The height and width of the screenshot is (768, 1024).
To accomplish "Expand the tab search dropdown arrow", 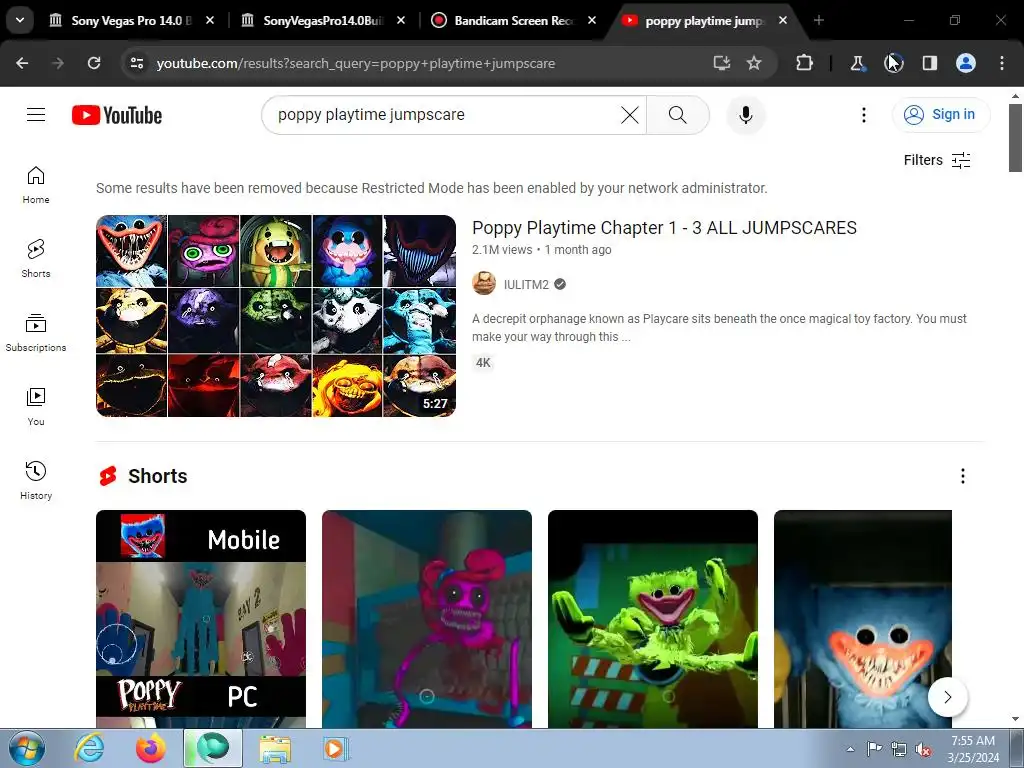I will (20, 20).
